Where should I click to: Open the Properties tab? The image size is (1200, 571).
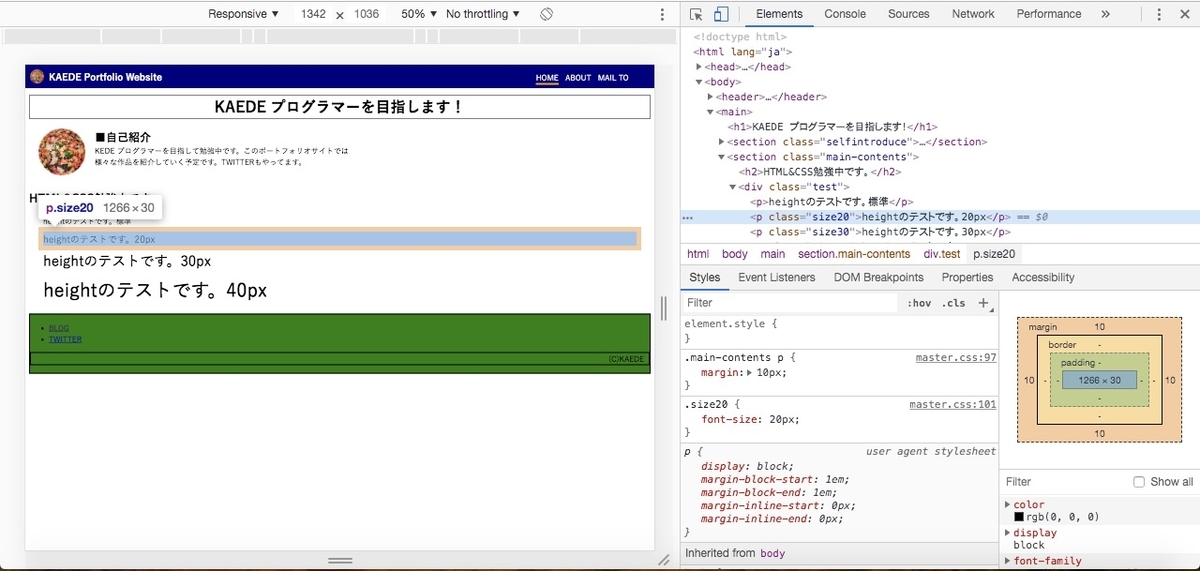967,277
